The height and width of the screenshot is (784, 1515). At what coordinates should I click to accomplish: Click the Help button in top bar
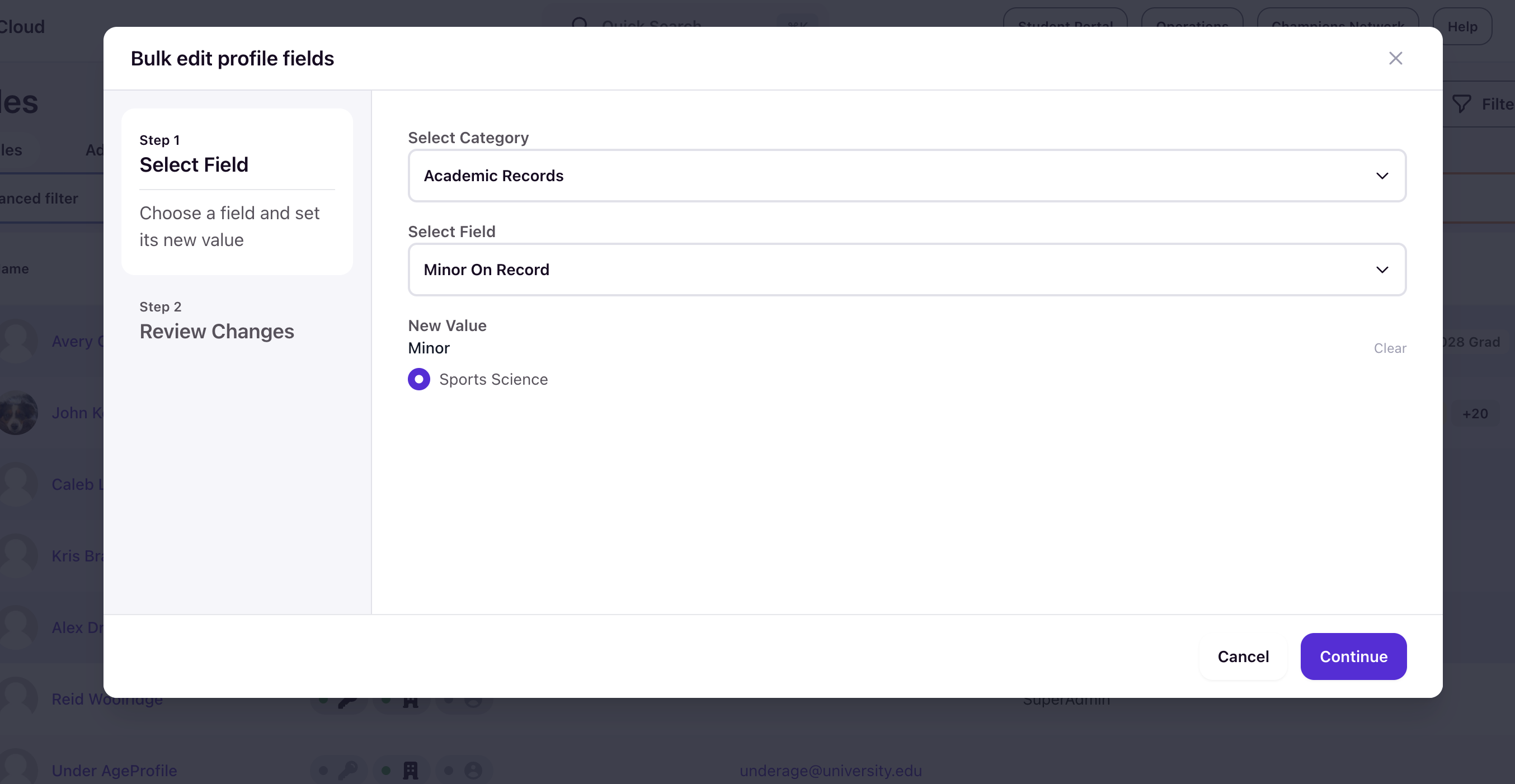tap(1462, 26)
